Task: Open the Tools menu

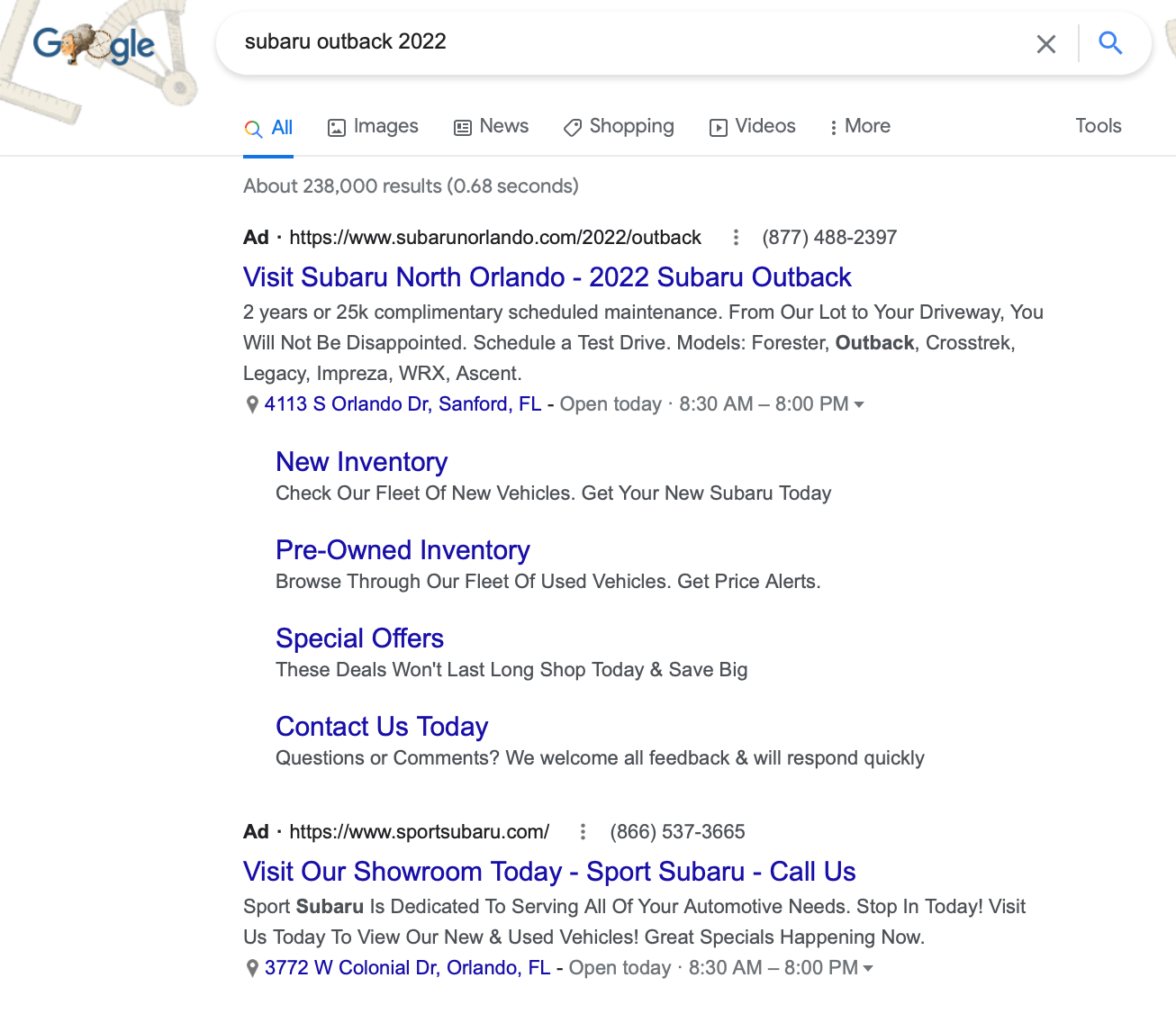Action: click(x=1099, y=126)
